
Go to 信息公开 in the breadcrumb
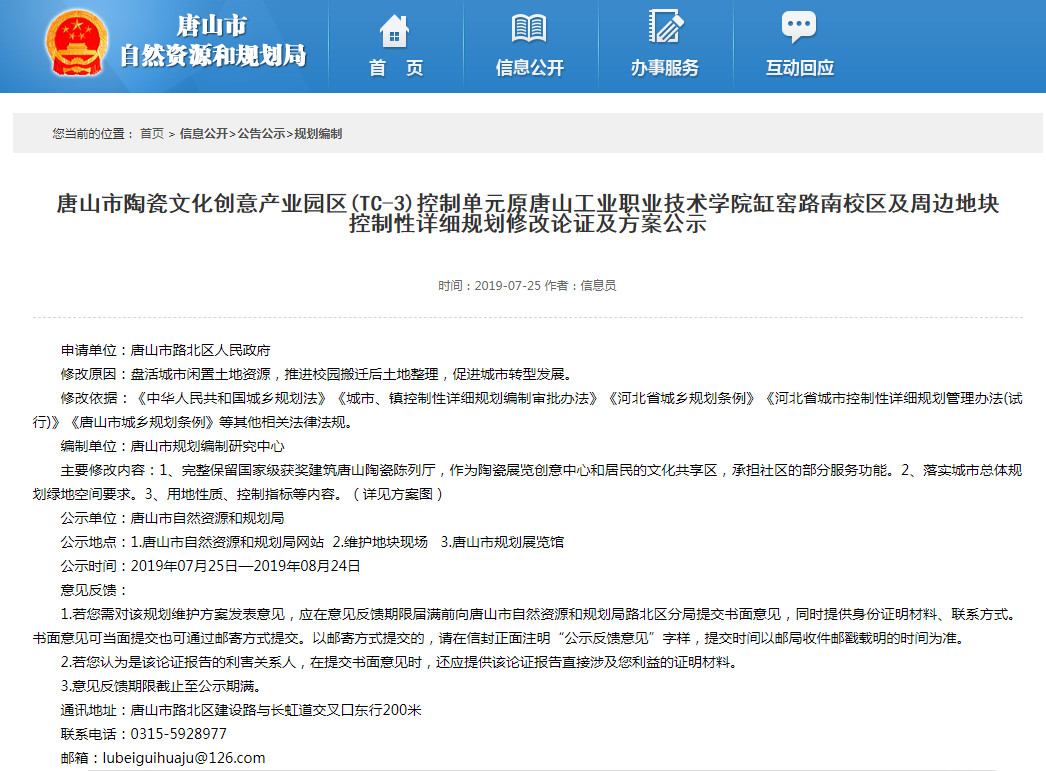(204, 133)
